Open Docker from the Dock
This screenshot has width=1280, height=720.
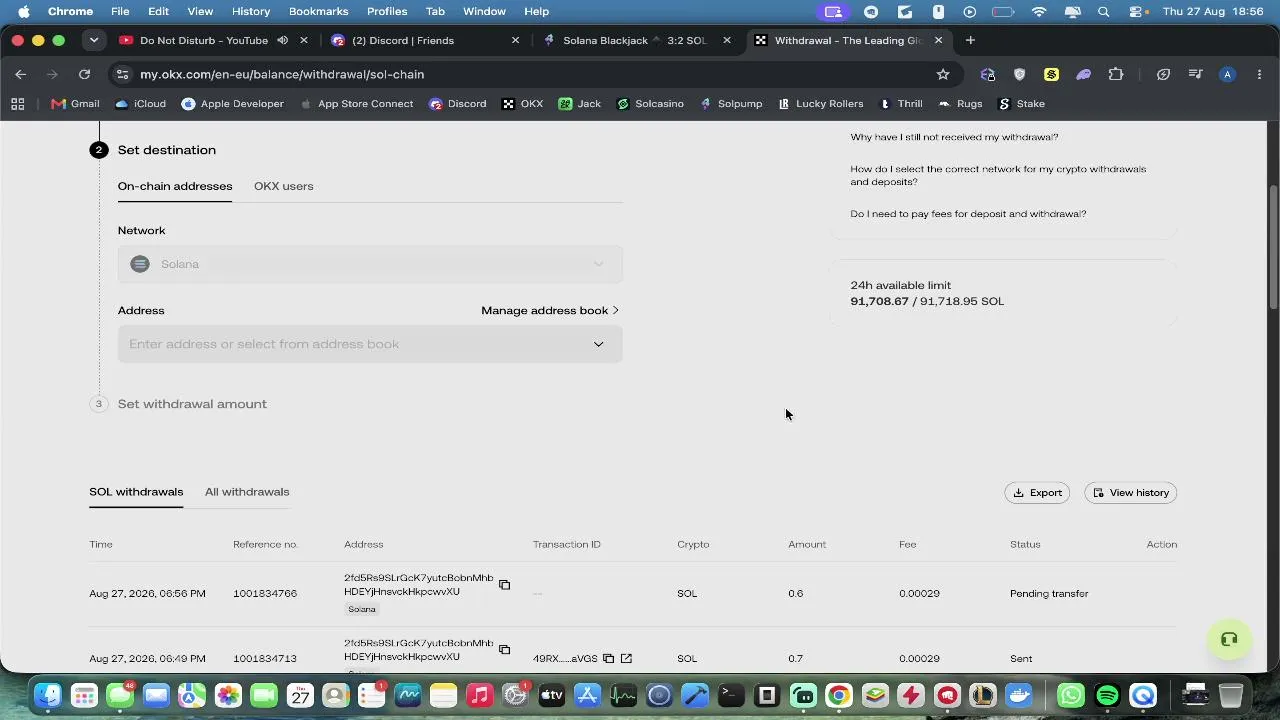1019,695
